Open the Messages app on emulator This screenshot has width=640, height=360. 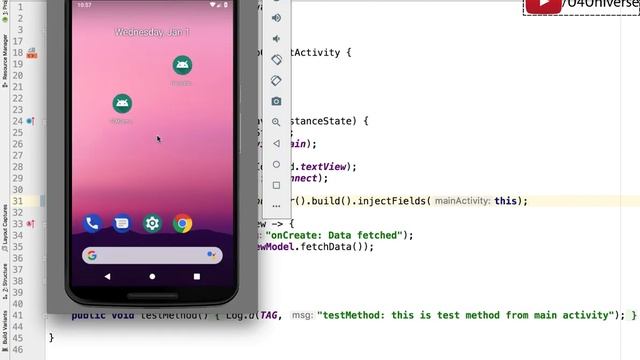(x=122, y=224)
